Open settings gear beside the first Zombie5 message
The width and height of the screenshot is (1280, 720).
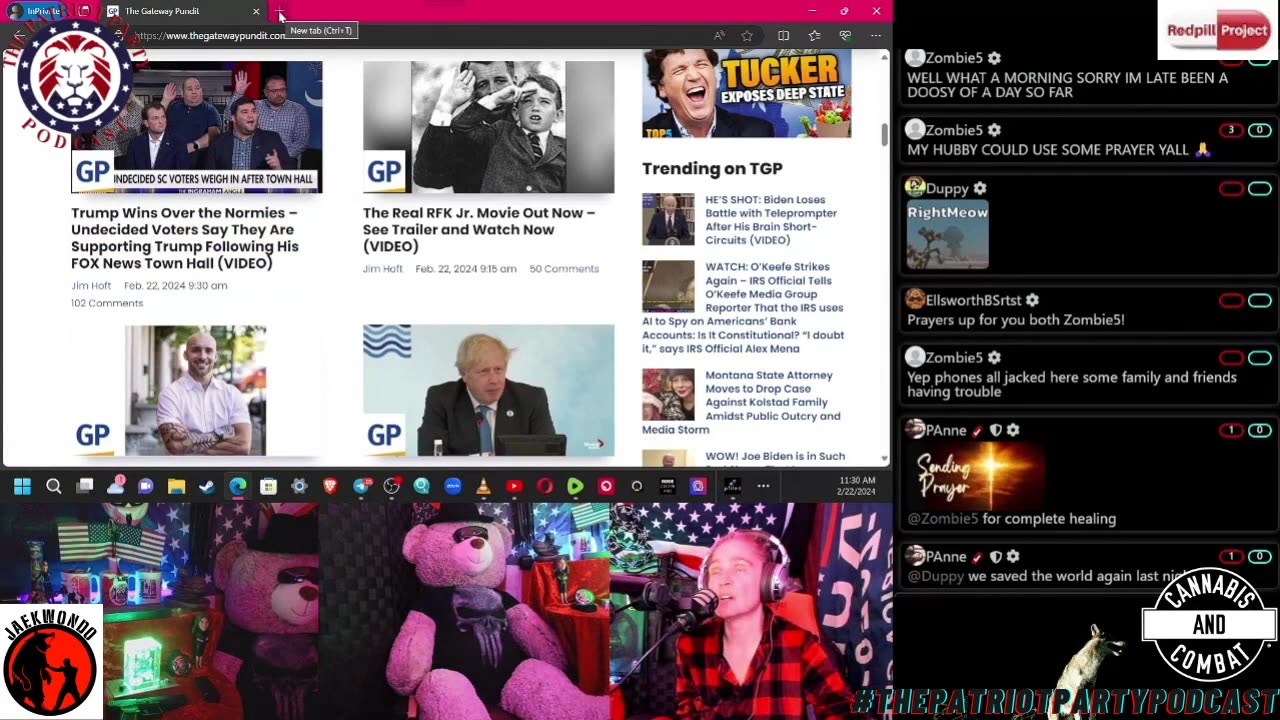994,59
